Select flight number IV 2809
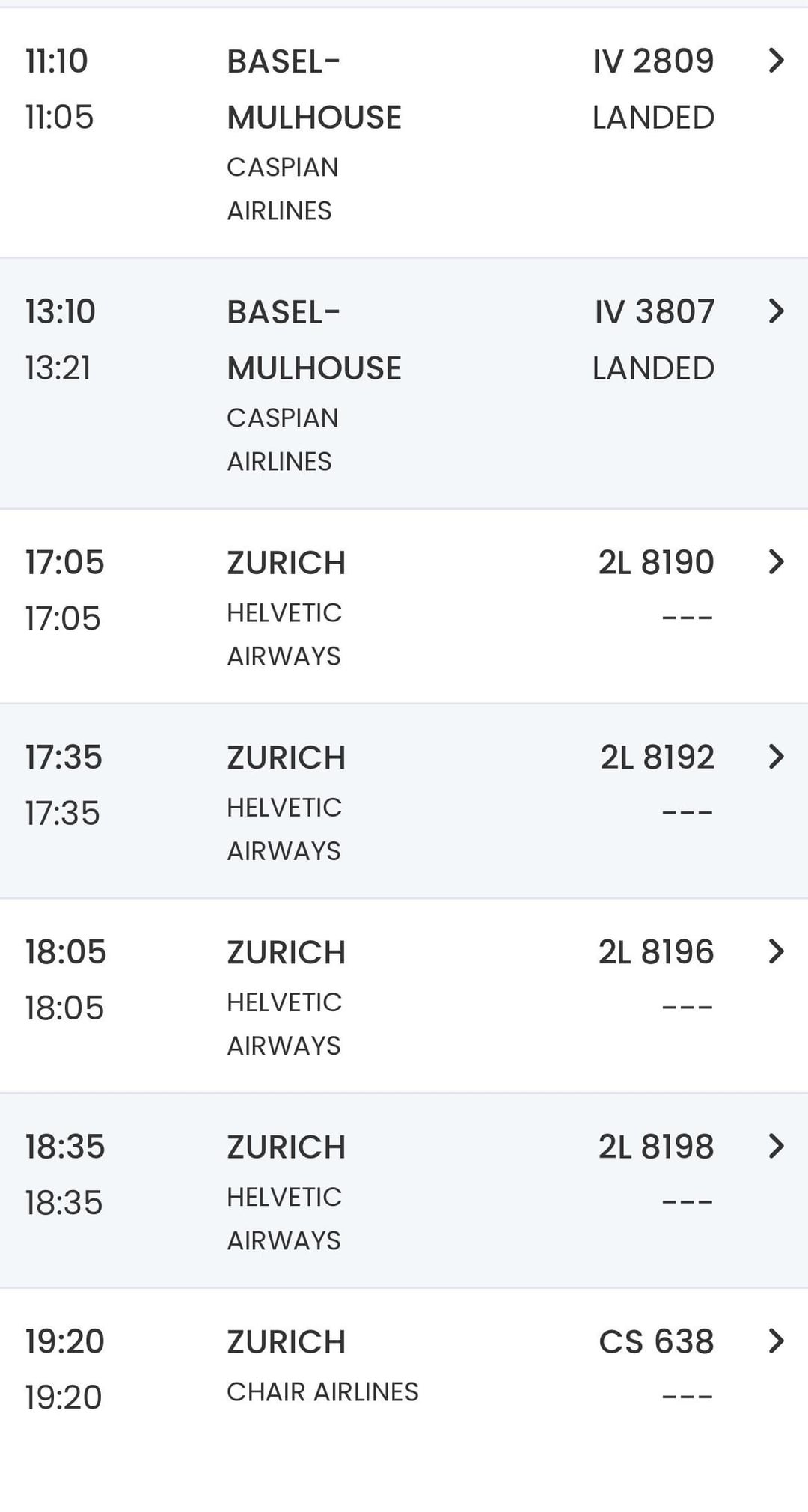808x1512 pixels. click(653, 61)
